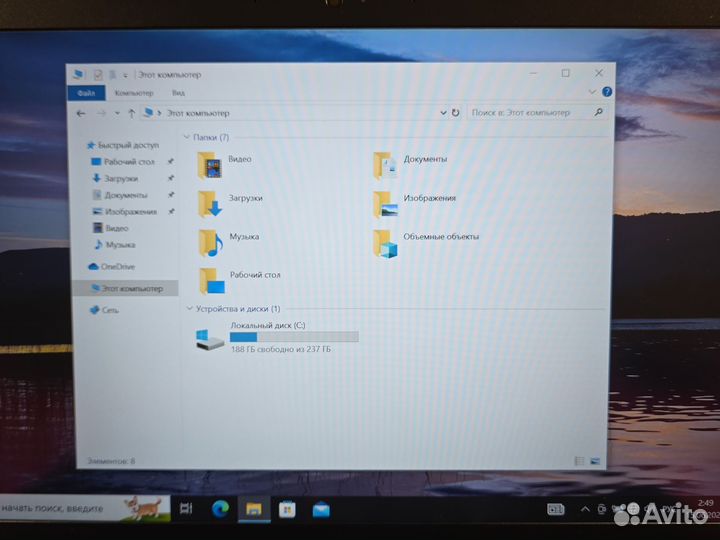This screenshot has height=540, width=720.
Task: Select Быстрый доступ in sidebar
Action: 123,145
